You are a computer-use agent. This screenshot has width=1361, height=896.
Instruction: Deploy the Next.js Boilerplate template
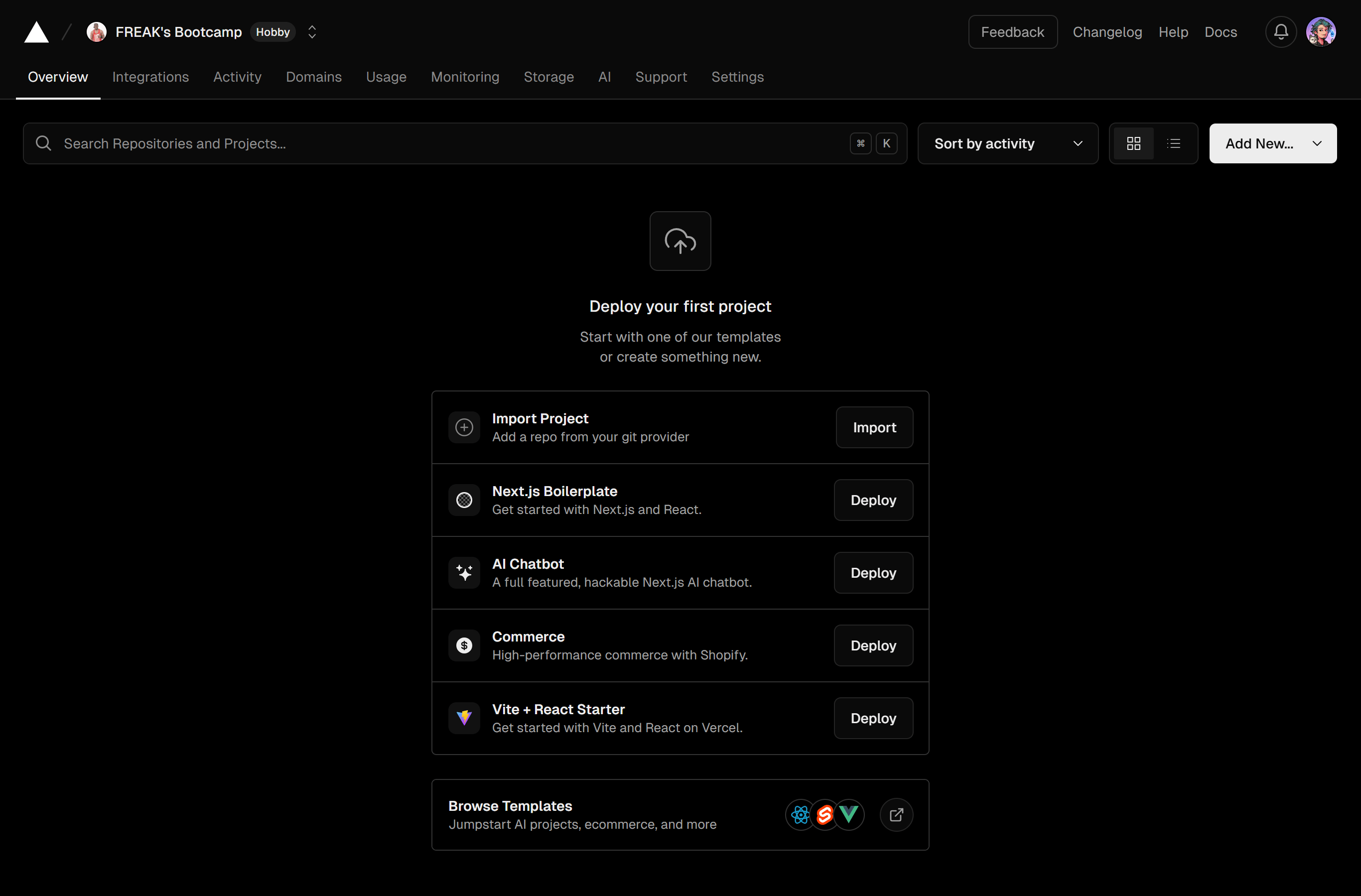pos(873,500)
